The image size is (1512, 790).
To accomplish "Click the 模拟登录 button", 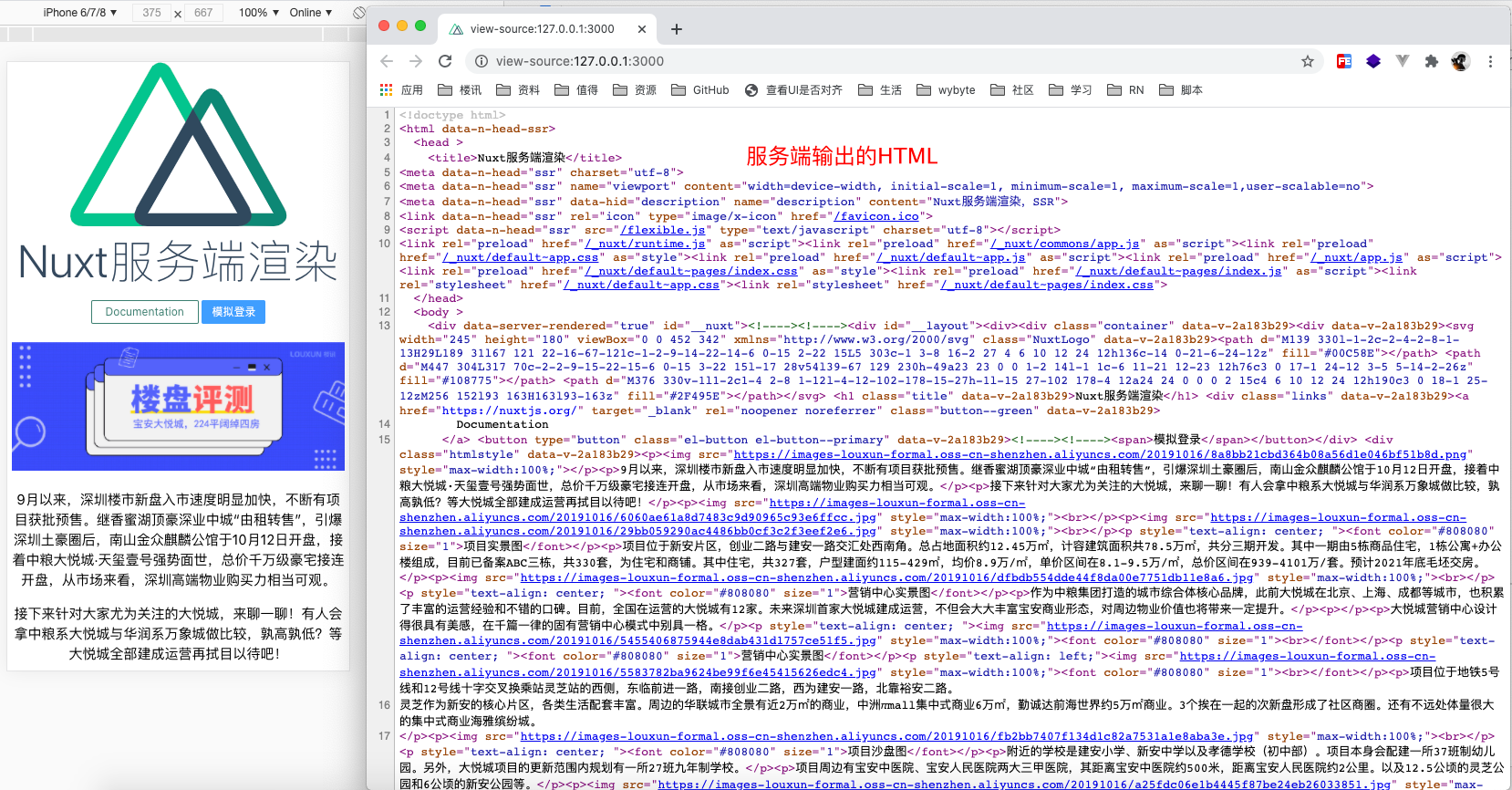I will click(x=233, y=312).
